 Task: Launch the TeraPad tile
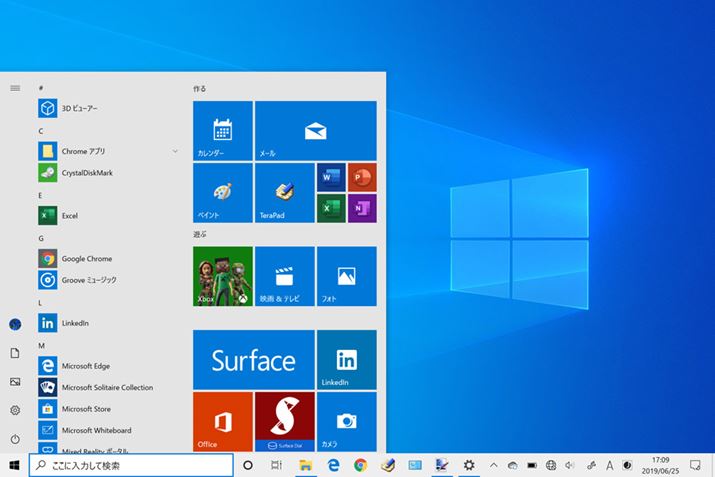[284, 193]
